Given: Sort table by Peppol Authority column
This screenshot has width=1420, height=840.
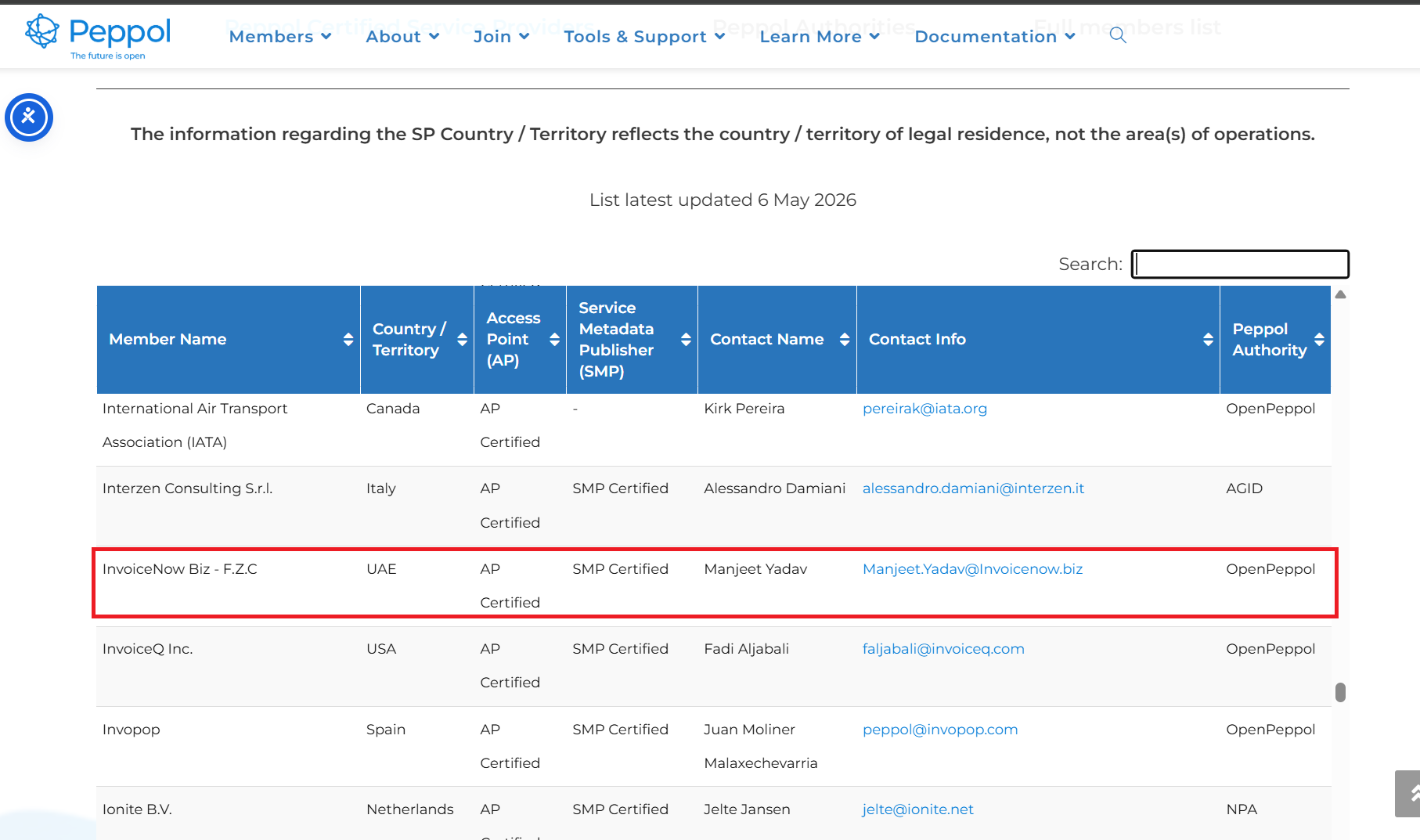Looking at the screenshot, I should point(1275,339).
